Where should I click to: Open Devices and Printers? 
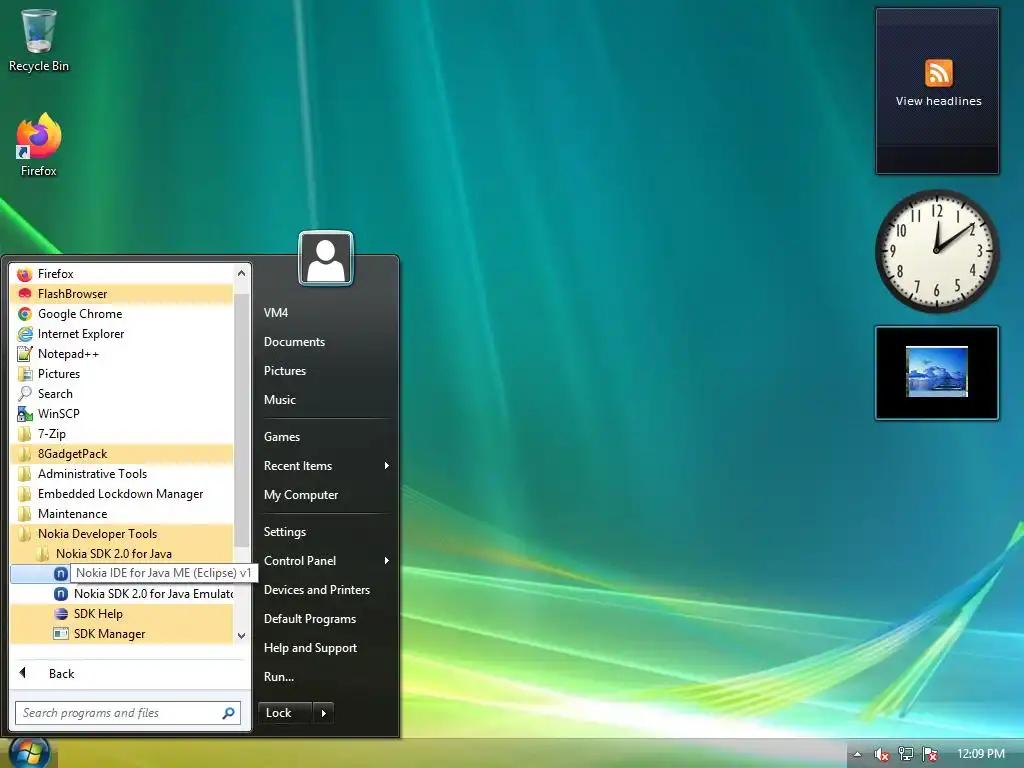[317, 590]
